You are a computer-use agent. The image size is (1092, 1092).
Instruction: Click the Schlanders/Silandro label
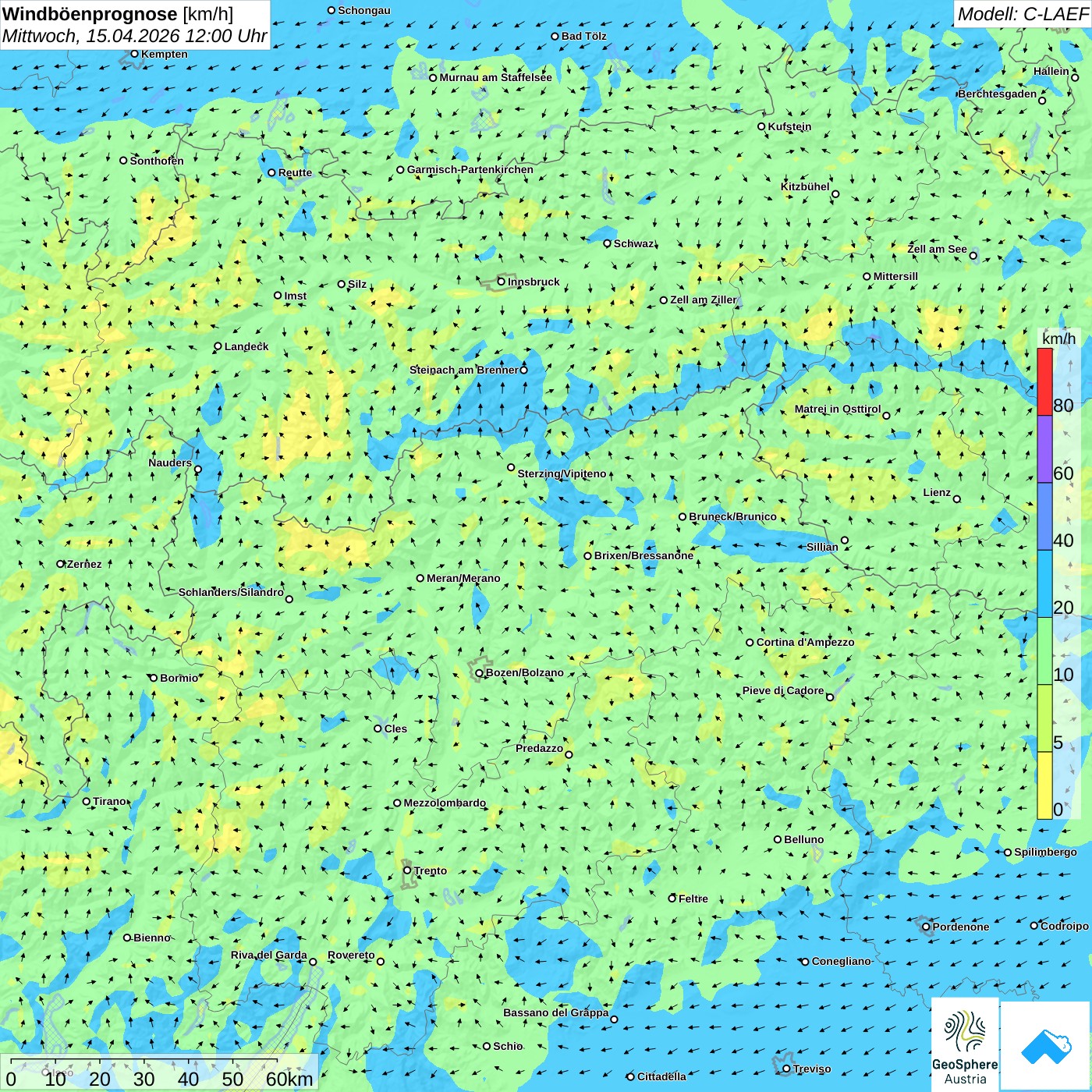[x=231, y=592]
